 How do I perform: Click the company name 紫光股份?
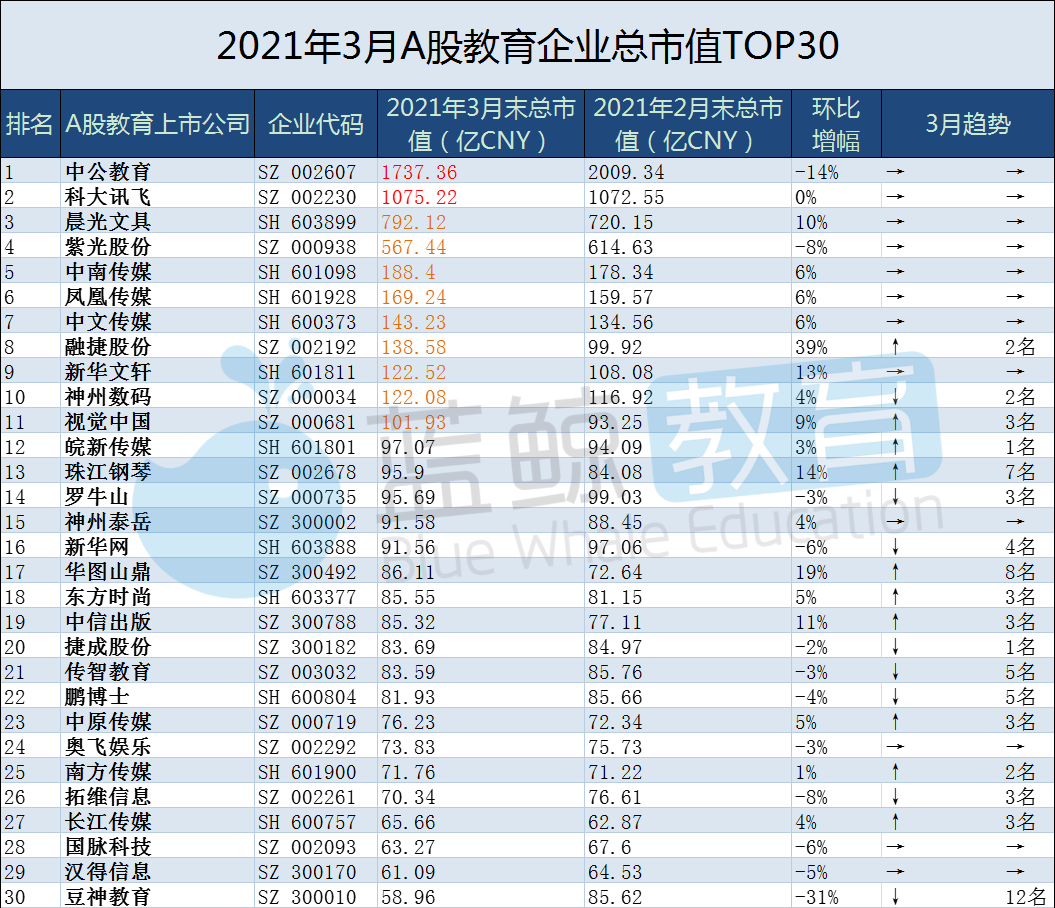point(108,247)
